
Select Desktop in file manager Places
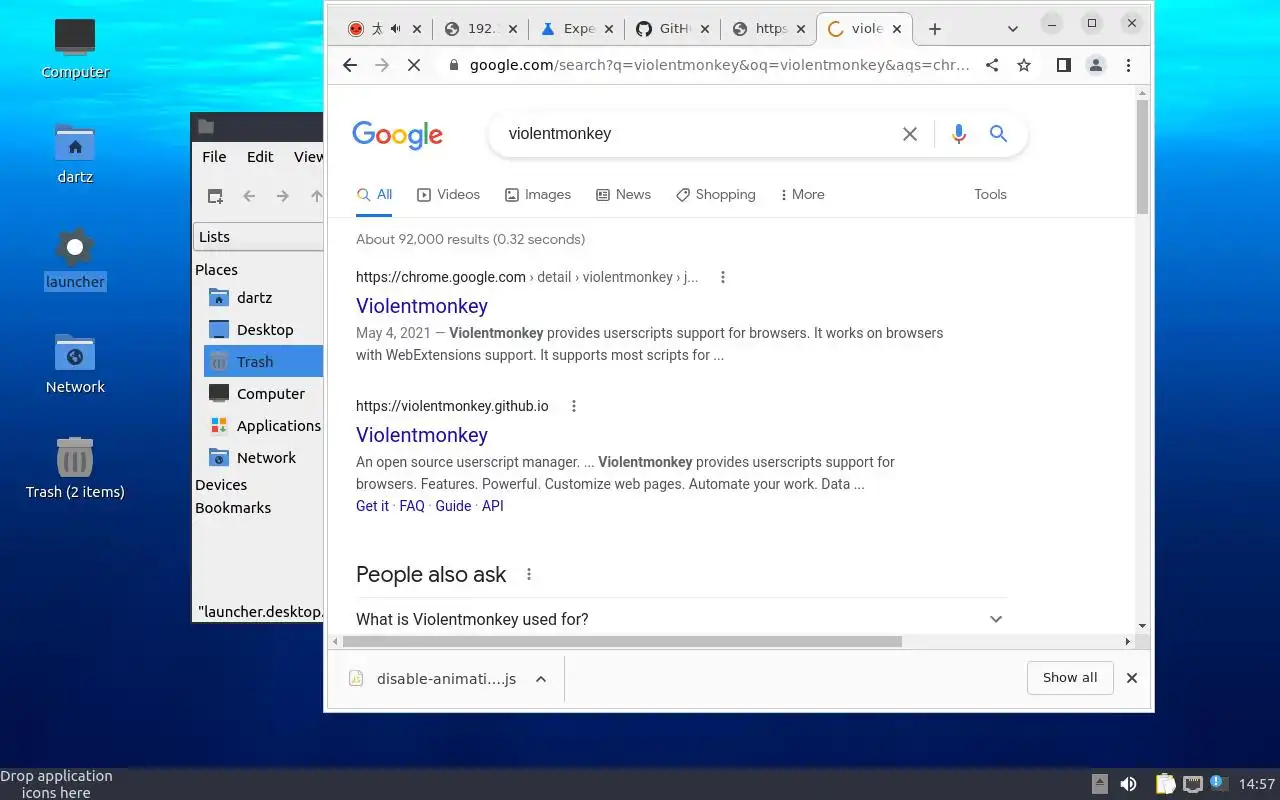263,330
